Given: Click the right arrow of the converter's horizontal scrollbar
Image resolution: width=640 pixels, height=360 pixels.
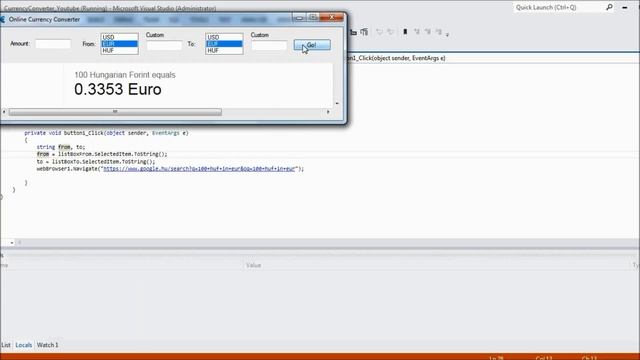Looking at the screenshot, I should [x=328, y=112].
